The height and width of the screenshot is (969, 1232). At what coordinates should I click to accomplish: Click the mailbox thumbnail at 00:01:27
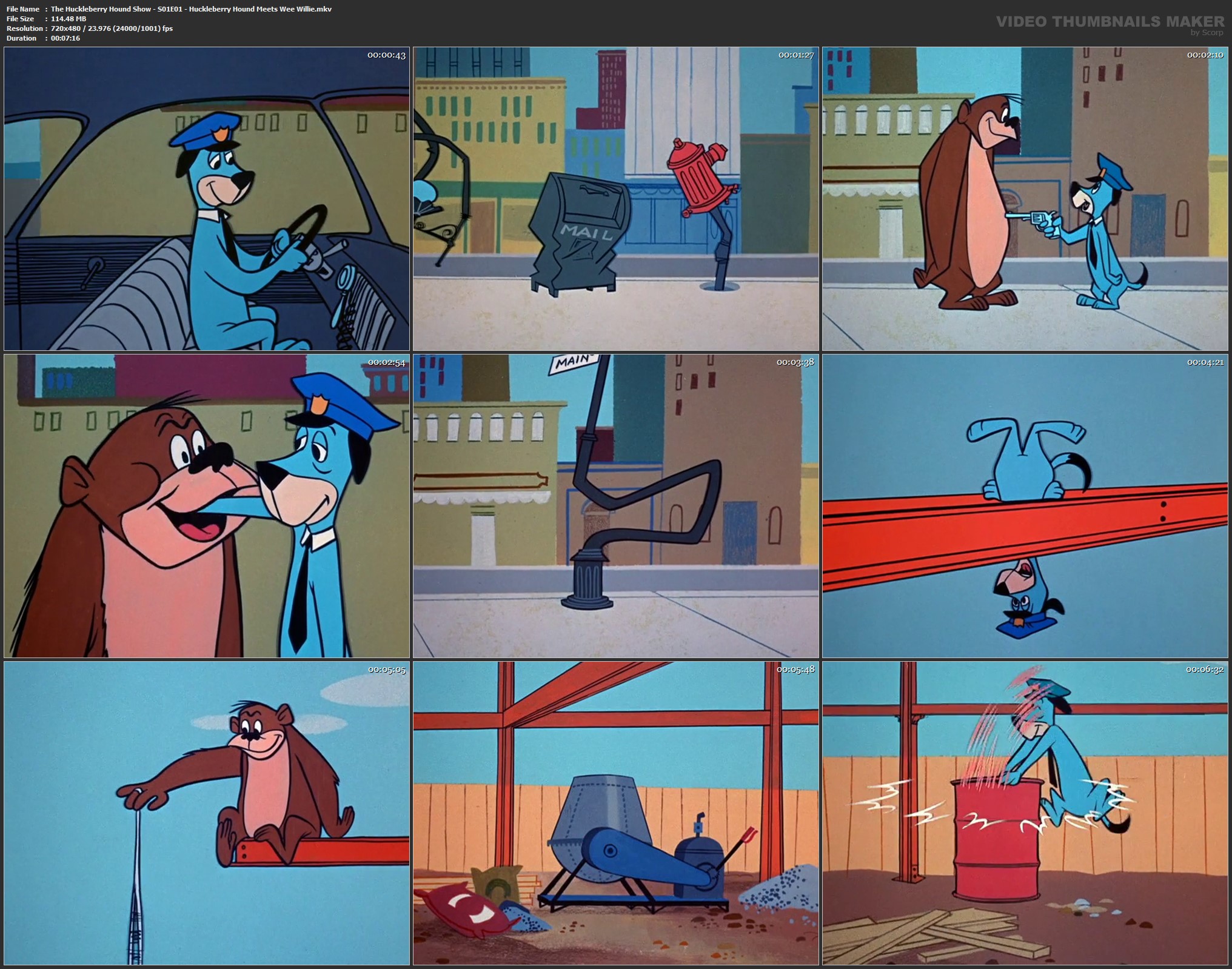[615, 199]
